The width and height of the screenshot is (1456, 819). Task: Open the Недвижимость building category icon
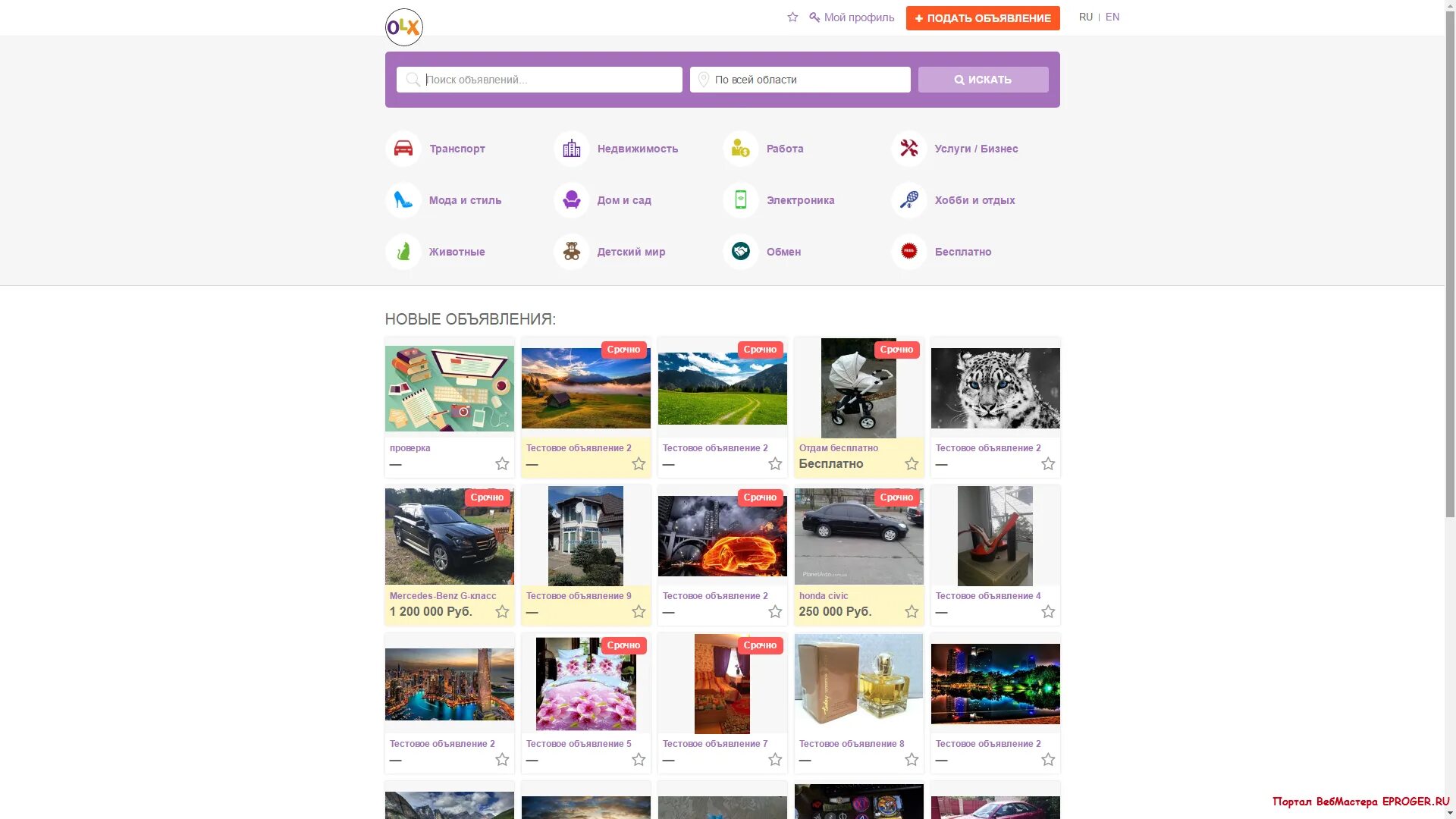click(571, 149)
